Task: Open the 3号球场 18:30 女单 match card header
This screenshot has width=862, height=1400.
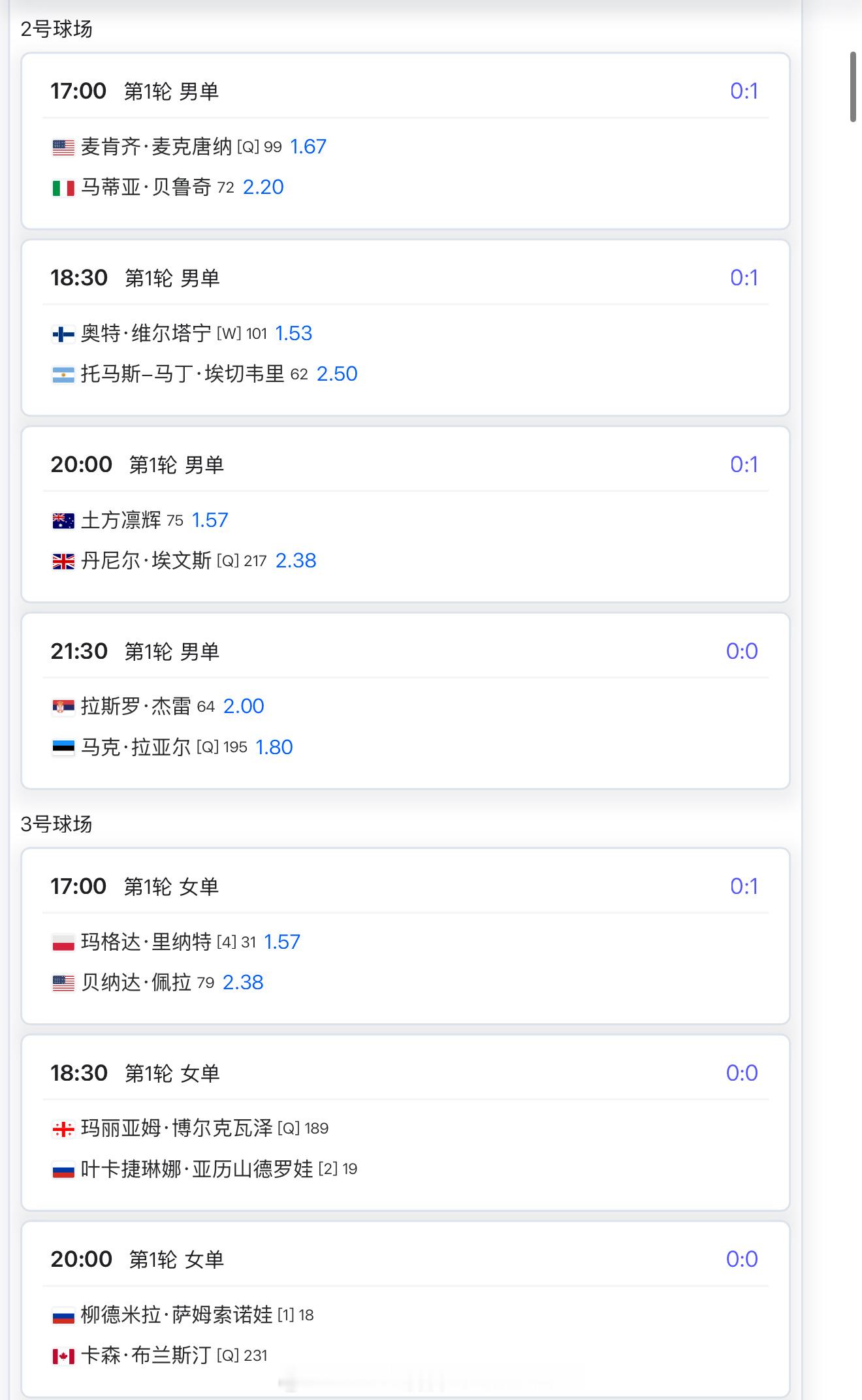Action: coord(406,1073)
